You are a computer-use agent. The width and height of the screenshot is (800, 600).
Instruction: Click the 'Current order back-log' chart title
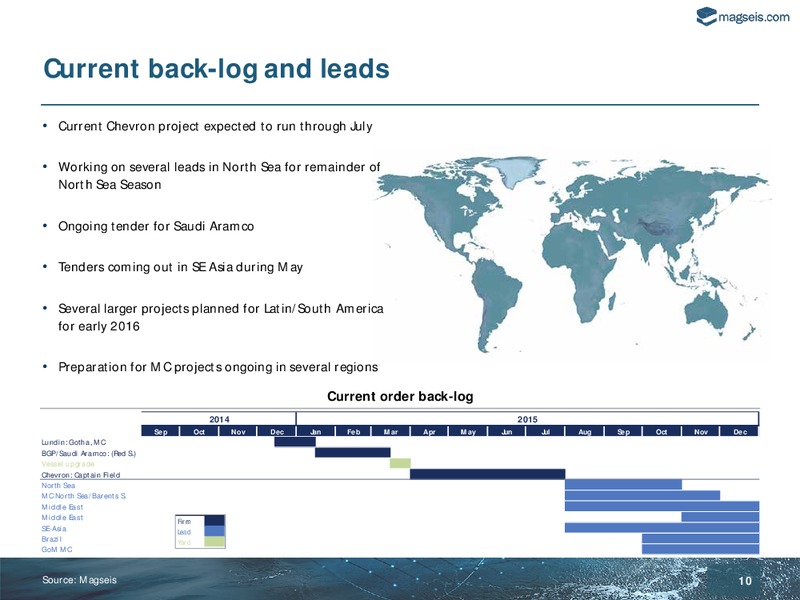pyautogui.click(x=400, y=396)
